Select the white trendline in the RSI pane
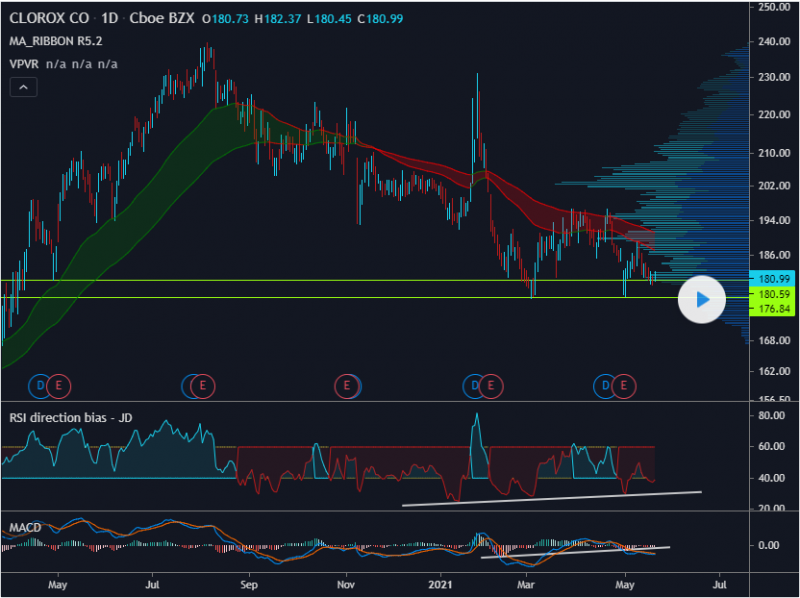The height and width of the screenshot is (598, 800). [550, 498]
